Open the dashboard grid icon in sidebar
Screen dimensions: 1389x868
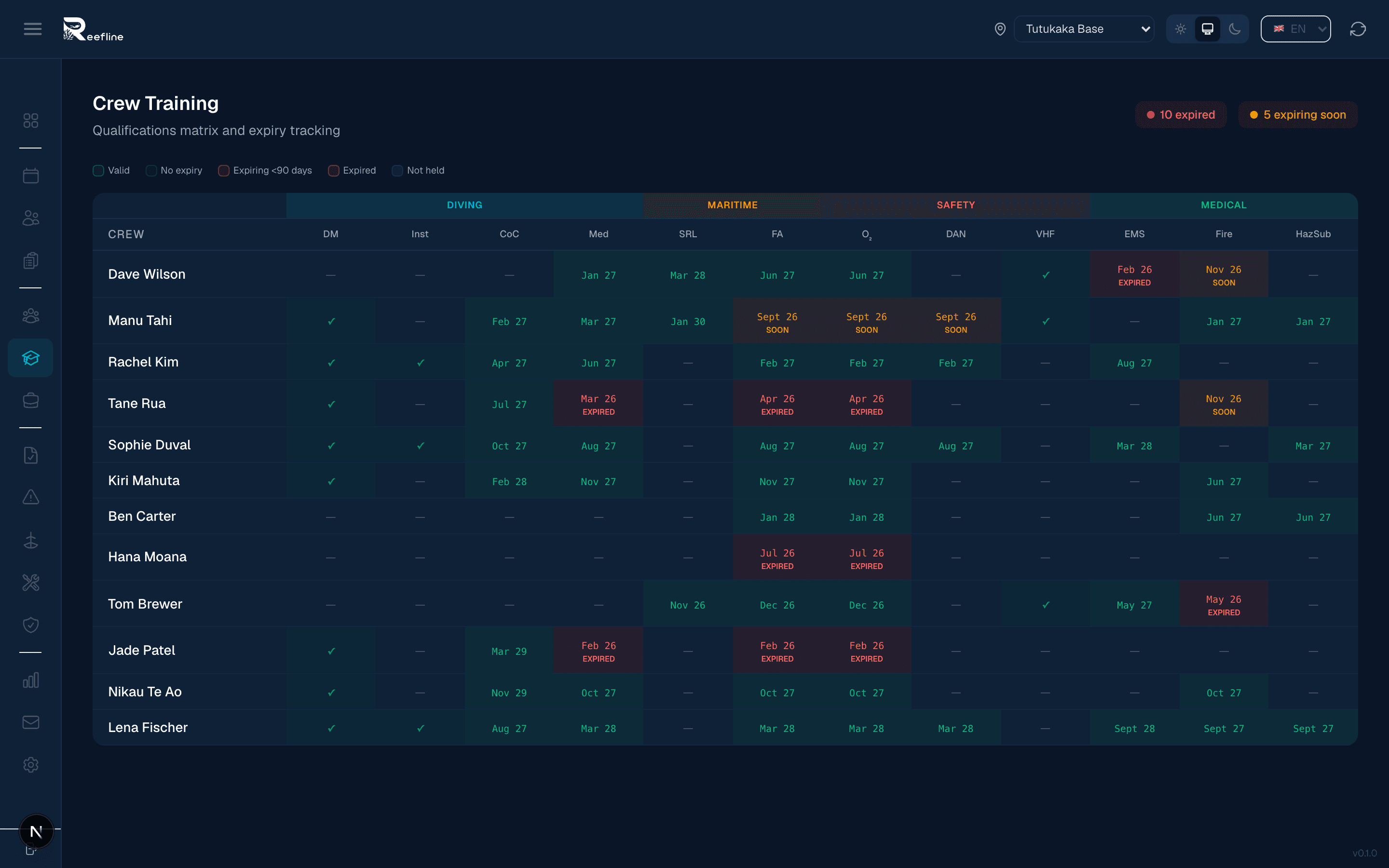(x=31, y=121)
